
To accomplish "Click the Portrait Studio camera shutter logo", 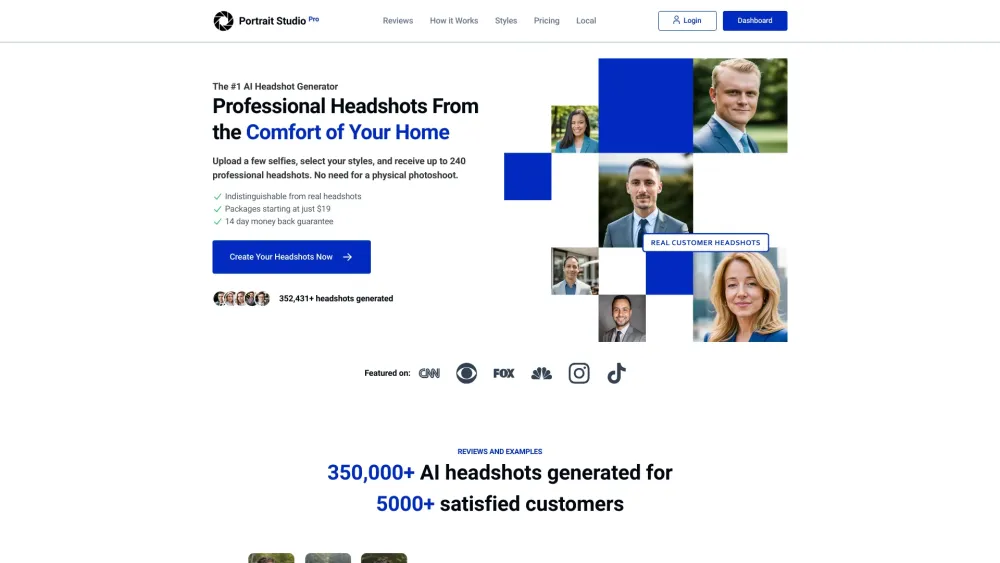I will 223,21.
